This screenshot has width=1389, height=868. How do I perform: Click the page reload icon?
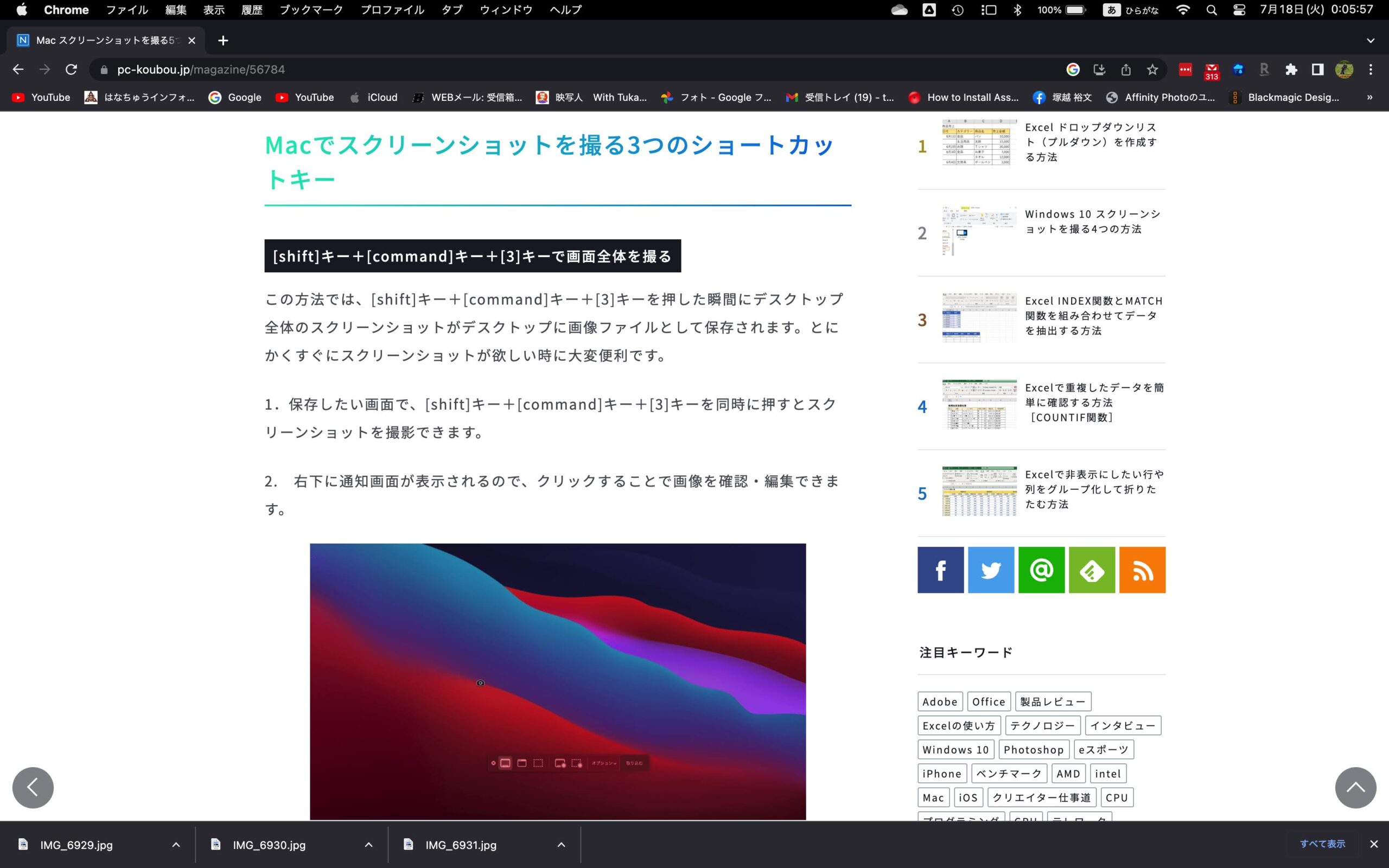click(x=71, y=69)
